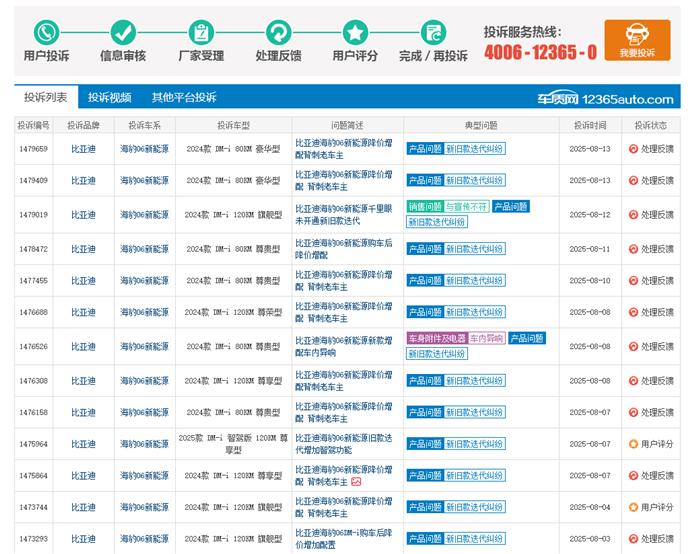
Task: Click the 车质网 12365auto.com logo
Action: pos(605,99)
